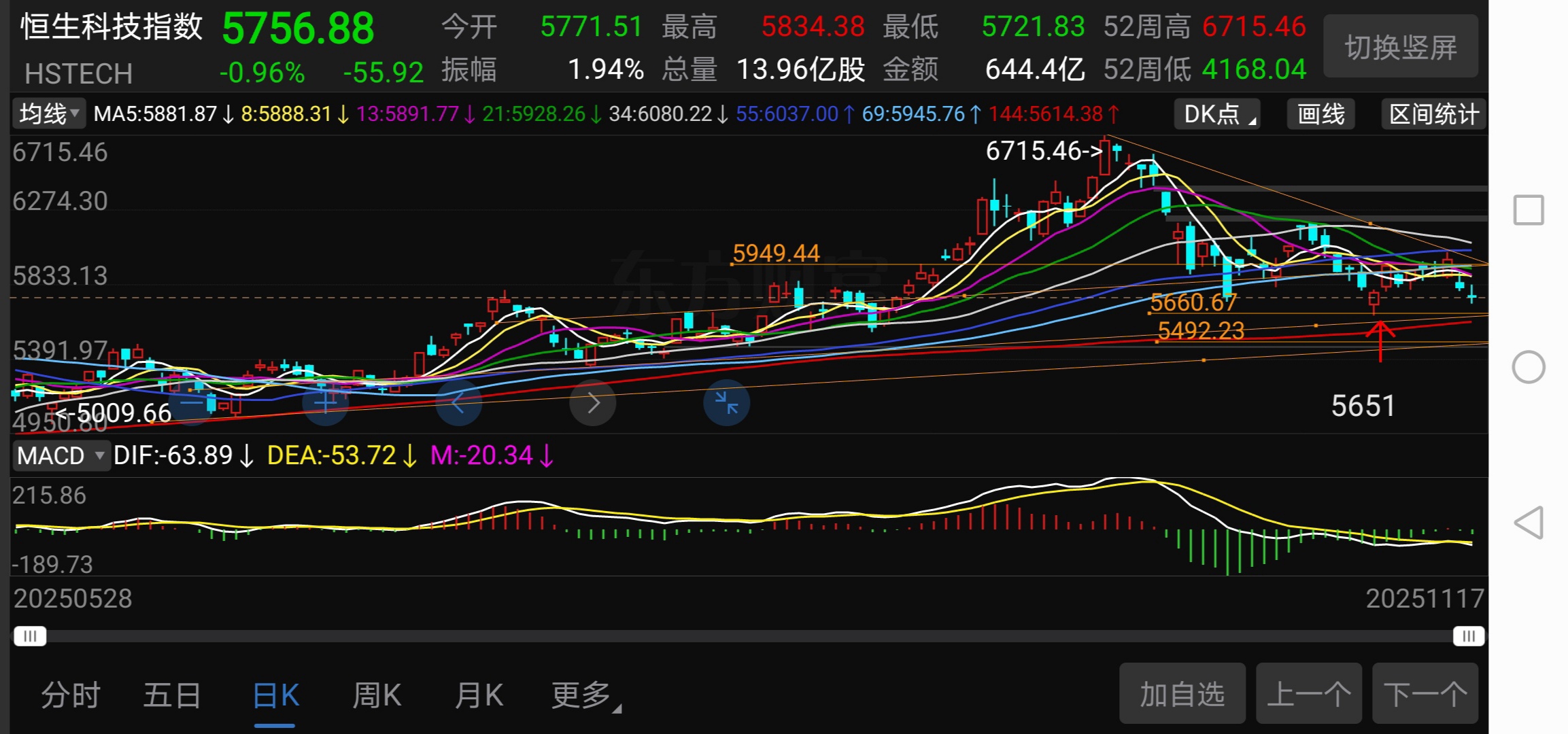
Task: Toggle to portrait mode via 切换竖屏
Action: pyautogui.click(x=1401, y=47)
